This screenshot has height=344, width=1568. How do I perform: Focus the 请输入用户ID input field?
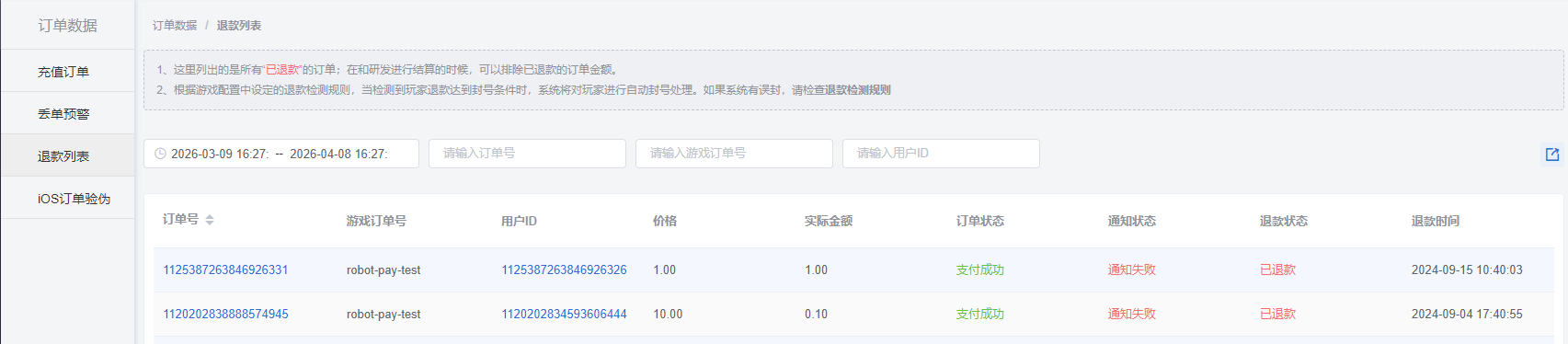click(941, 154)
